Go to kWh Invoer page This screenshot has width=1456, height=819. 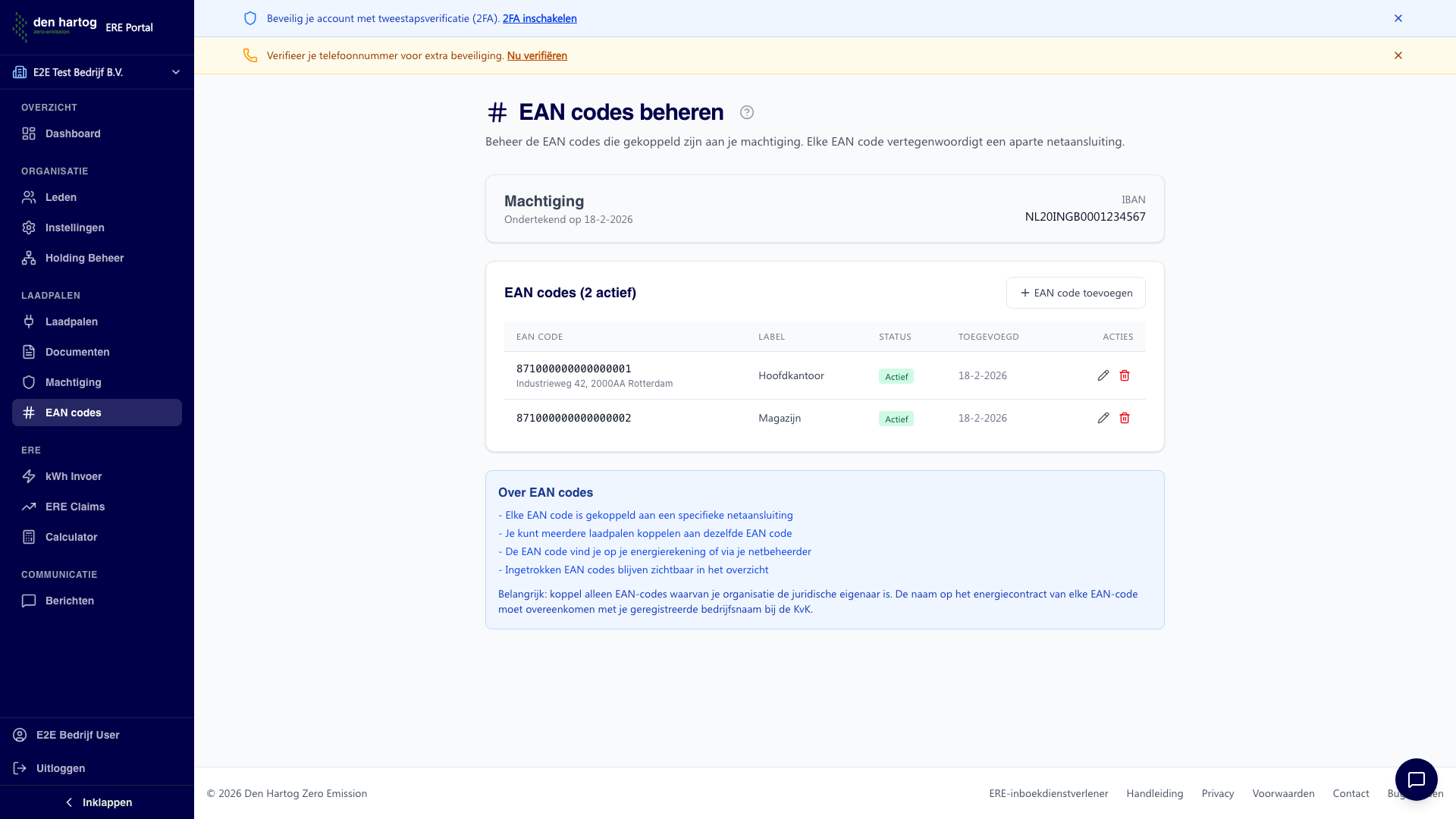[x=74, y=476]
